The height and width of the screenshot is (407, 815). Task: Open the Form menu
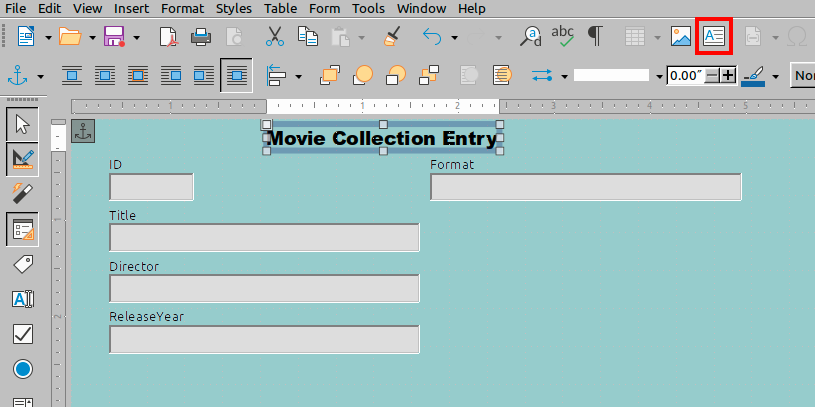pos(324,8)
